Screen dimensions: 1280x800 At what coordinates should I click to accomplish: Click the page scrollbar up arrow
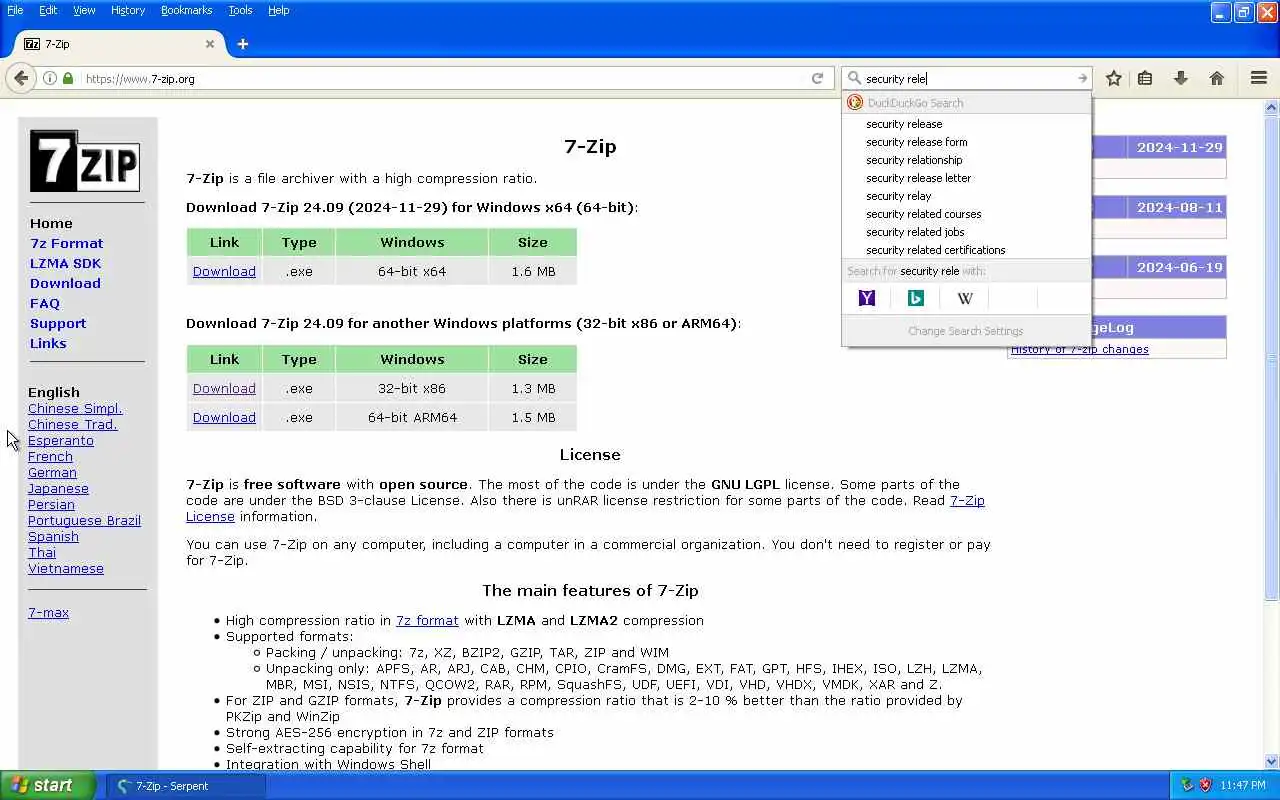1272,107
